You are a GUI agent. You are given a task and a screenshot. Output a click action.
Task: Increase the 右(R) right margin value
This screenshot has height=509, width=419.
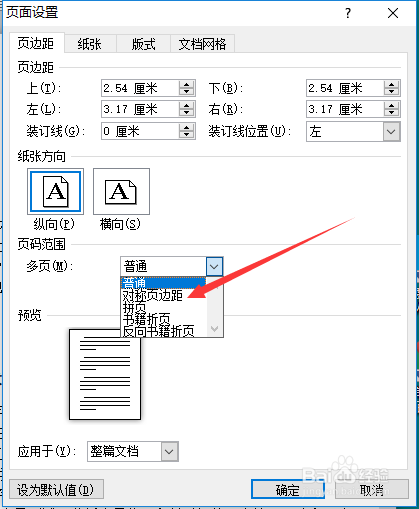tap(392, 106)
